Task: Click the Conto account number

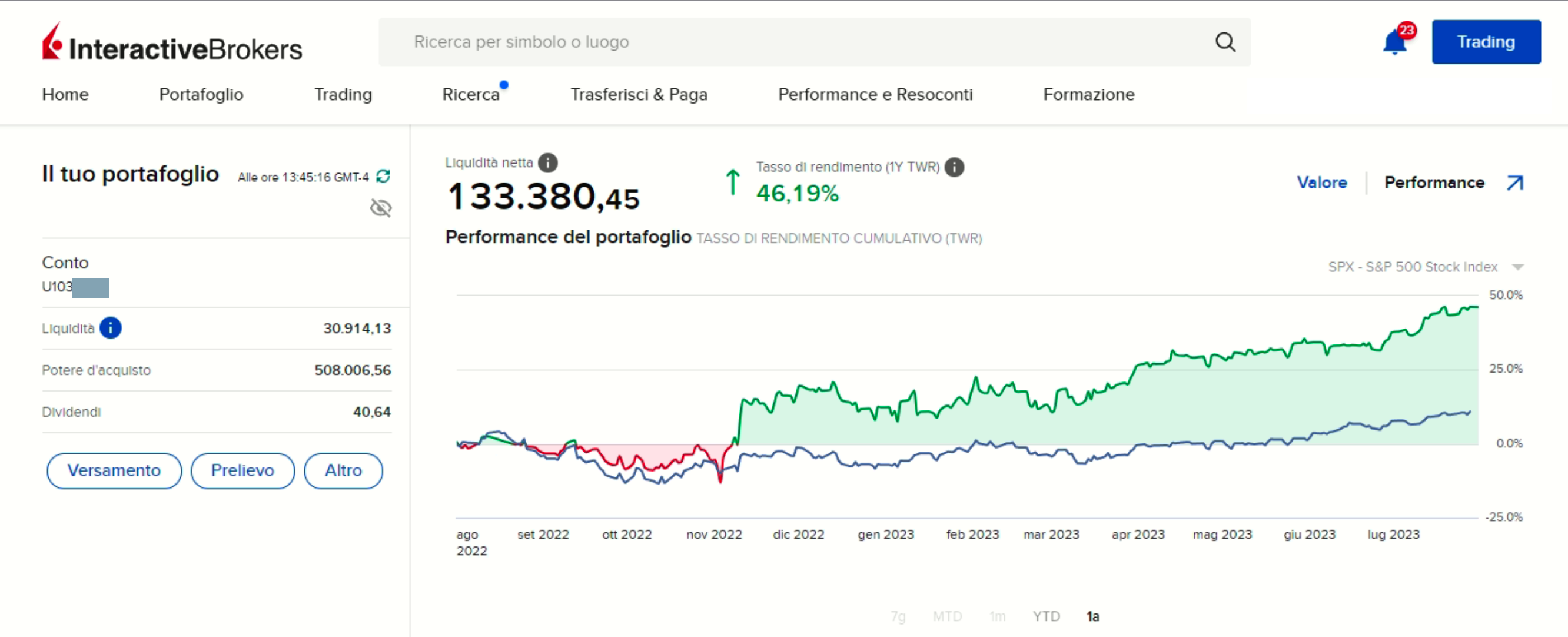Action: [x=75, y=287]
